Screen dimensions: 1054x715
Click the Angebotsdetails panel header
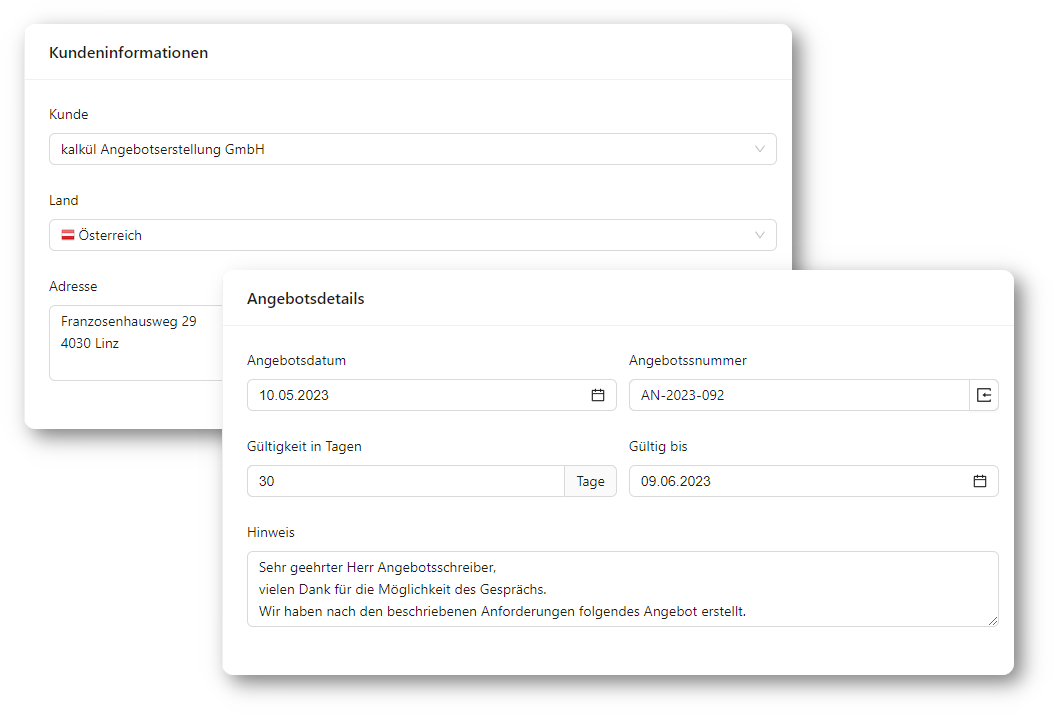point(306,298)
